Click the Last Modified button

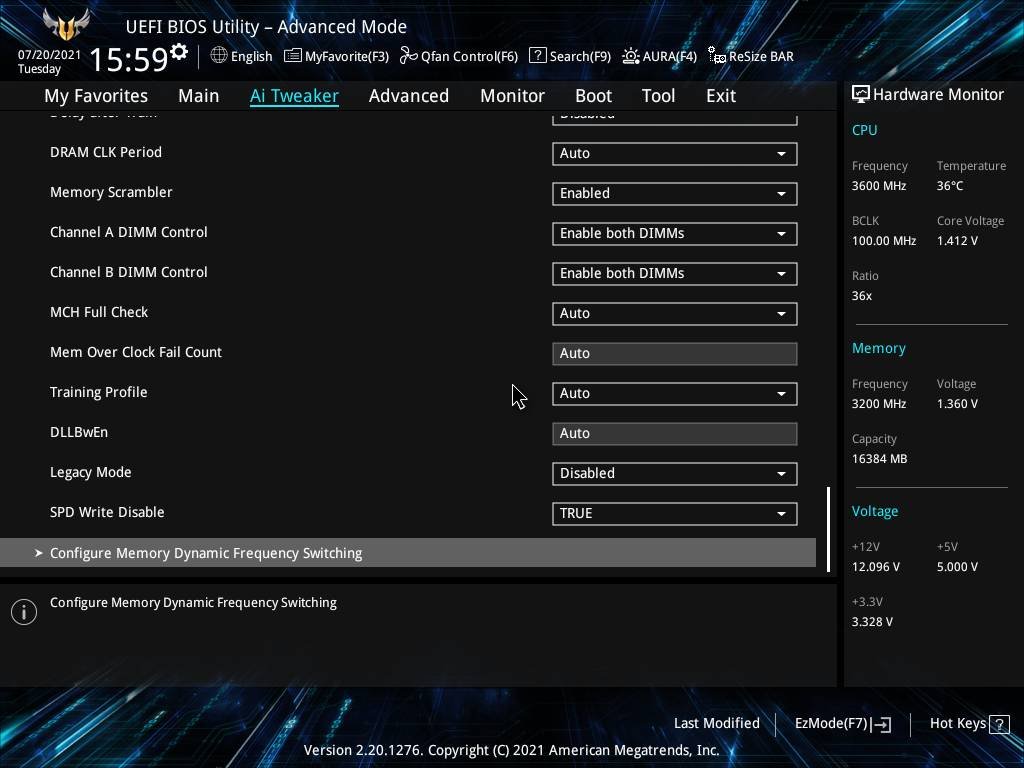(716, 723)
